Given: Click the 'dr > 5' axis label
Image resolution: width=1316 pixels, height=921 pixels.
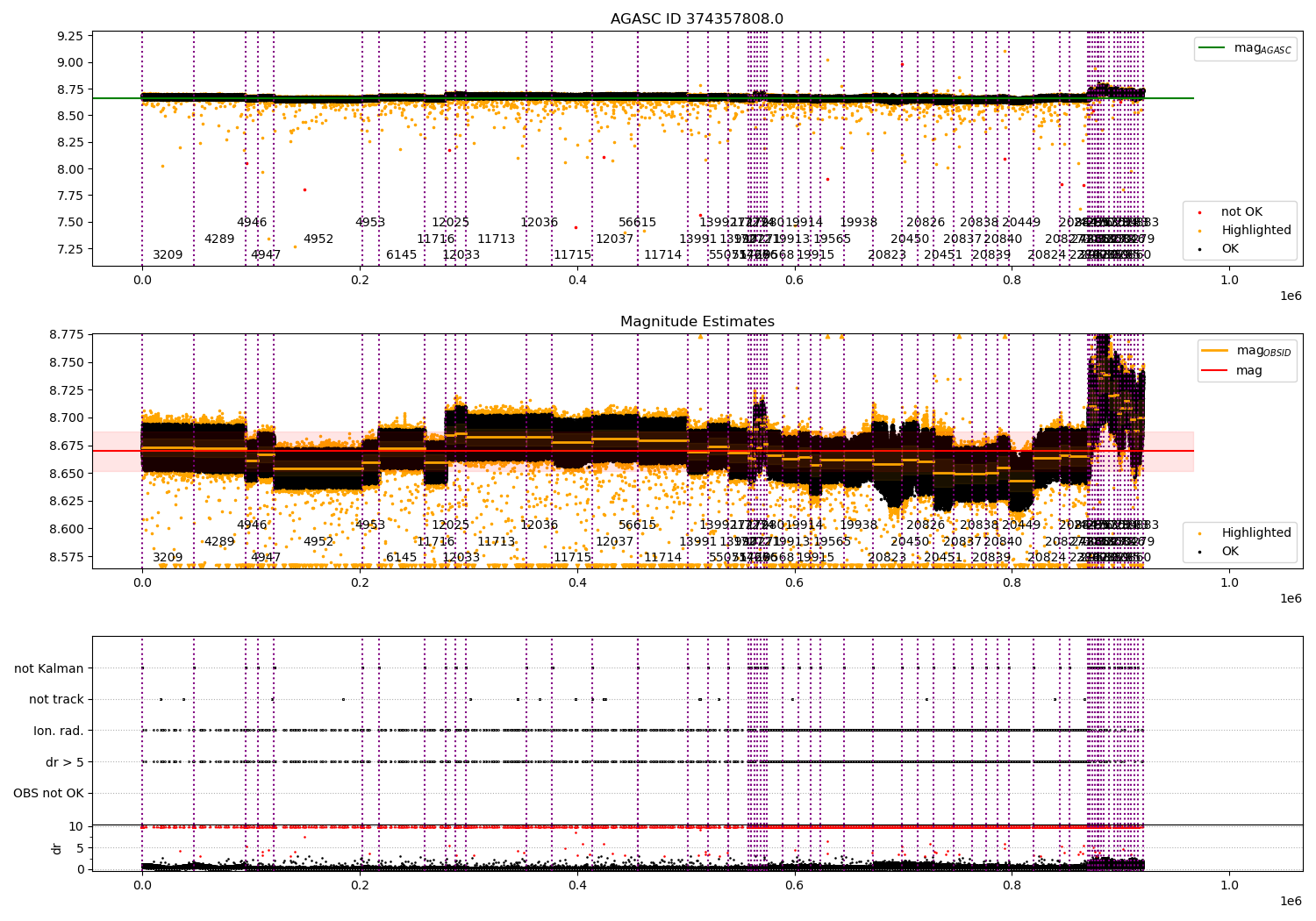Looking at the screenshot, I should [x=65, y=762].
